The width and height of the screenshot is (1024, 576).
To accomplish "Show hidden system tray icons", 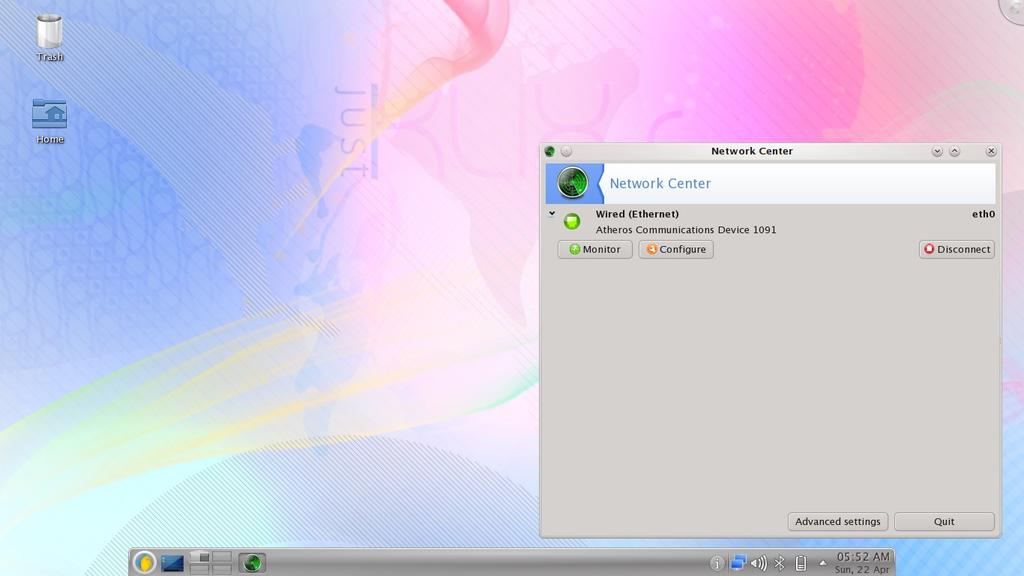I will coord(822,562).
